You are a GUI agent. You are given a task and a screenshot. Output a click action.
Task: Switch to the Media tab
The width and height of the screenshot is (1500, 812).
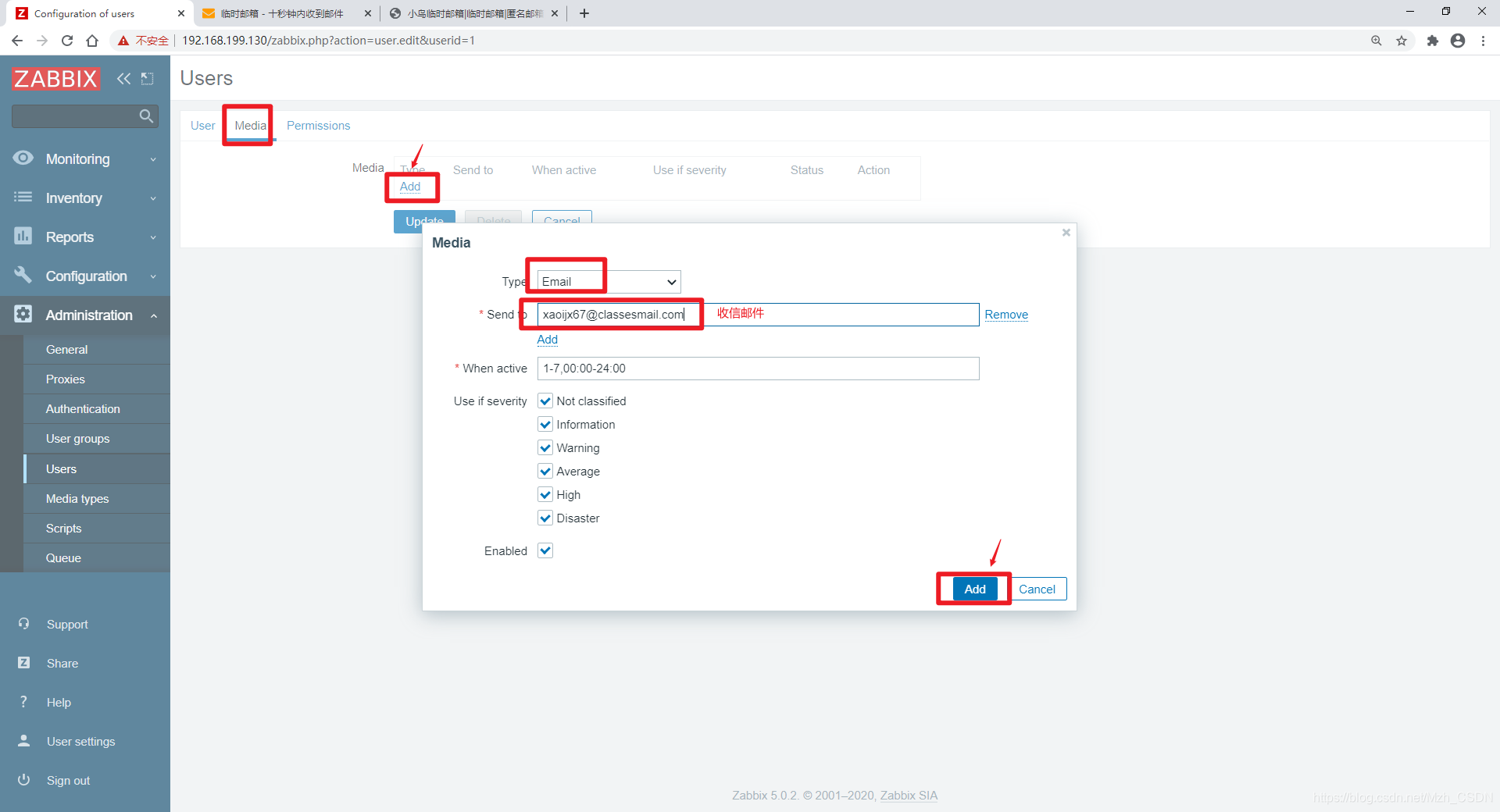click(250, 126)
